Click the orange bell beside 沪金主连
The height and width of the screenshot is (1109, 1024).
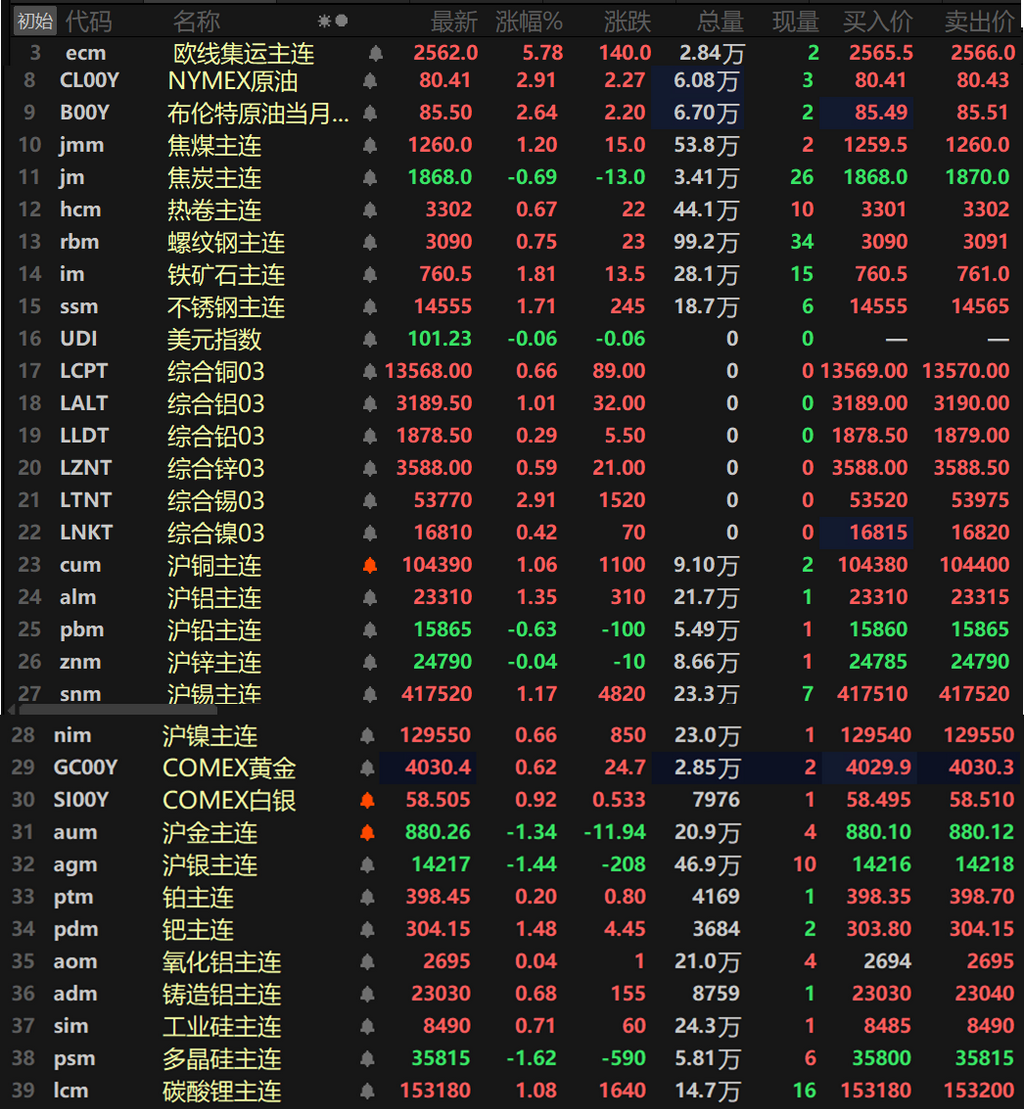367,832
